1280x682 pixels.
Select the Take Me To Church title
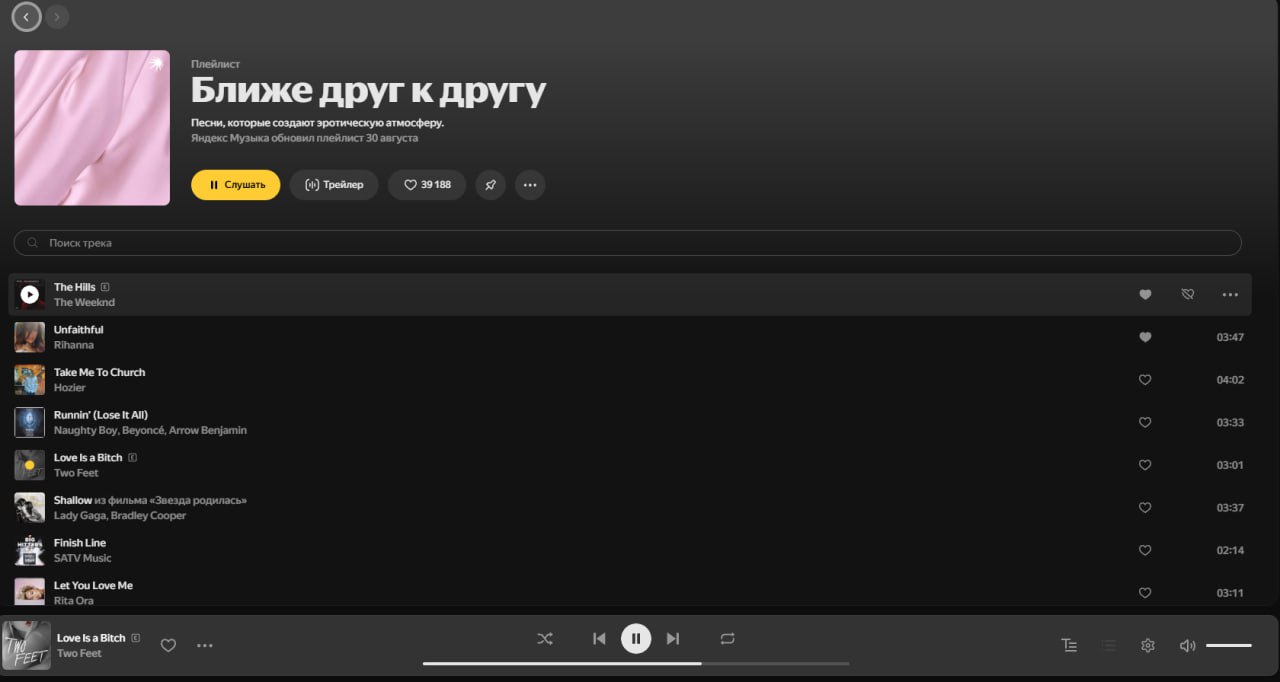(99, 372)
